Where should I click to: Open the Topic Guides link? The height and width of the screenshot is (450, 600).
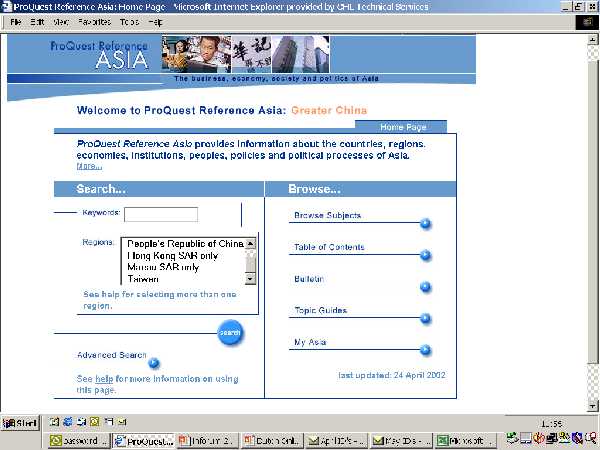click(320, 310)
